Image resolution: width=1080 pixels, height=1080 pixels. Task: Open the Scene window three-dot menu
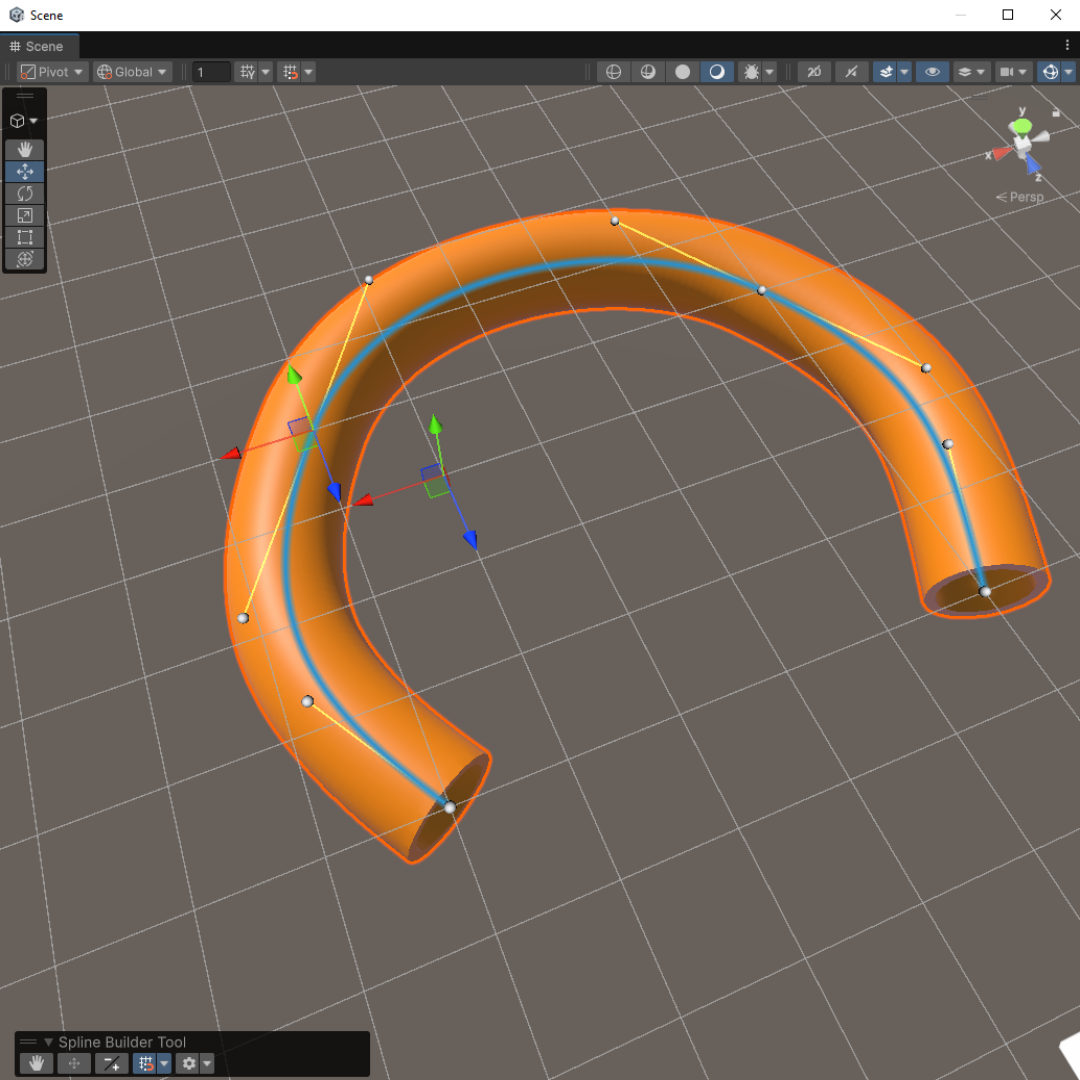coord(1068,45)
